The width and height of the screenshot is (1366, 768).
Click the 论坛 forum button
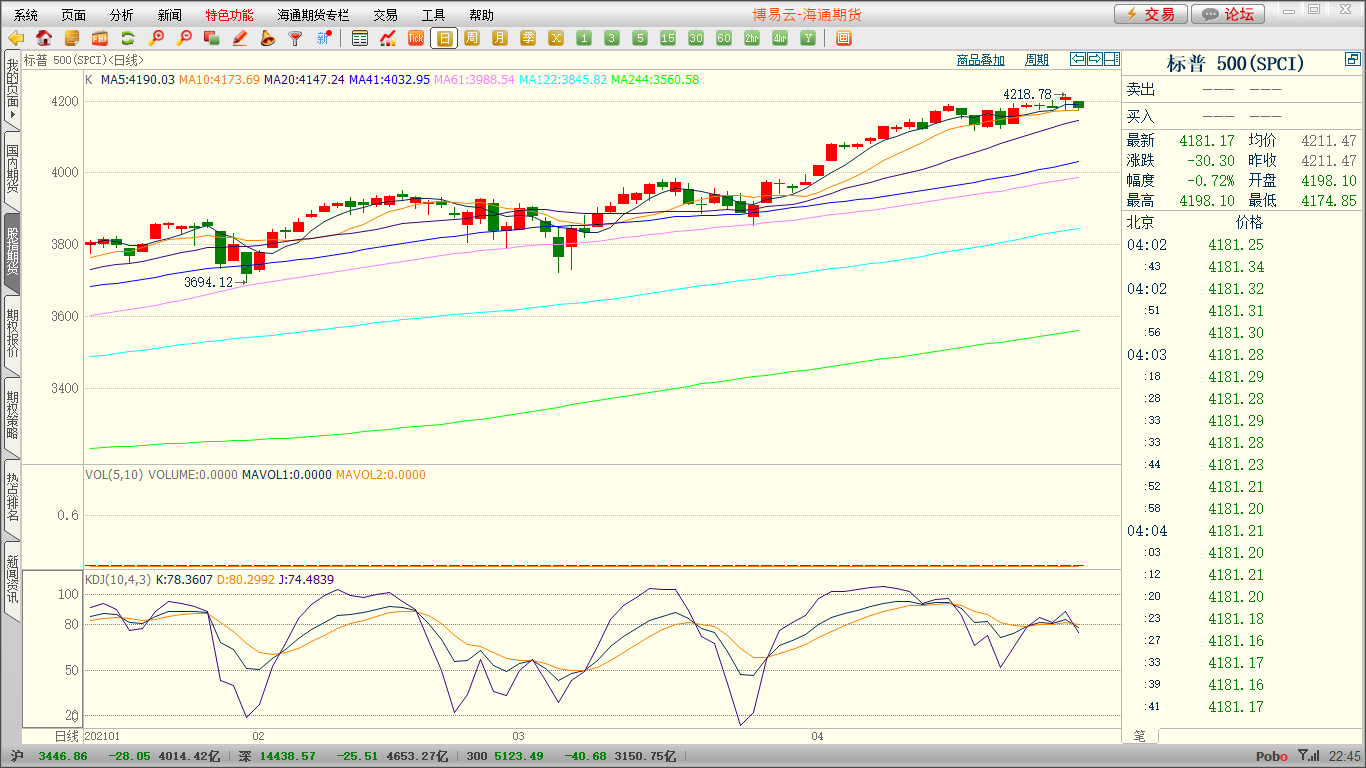pyautogui.click(x=1229, y=14)
